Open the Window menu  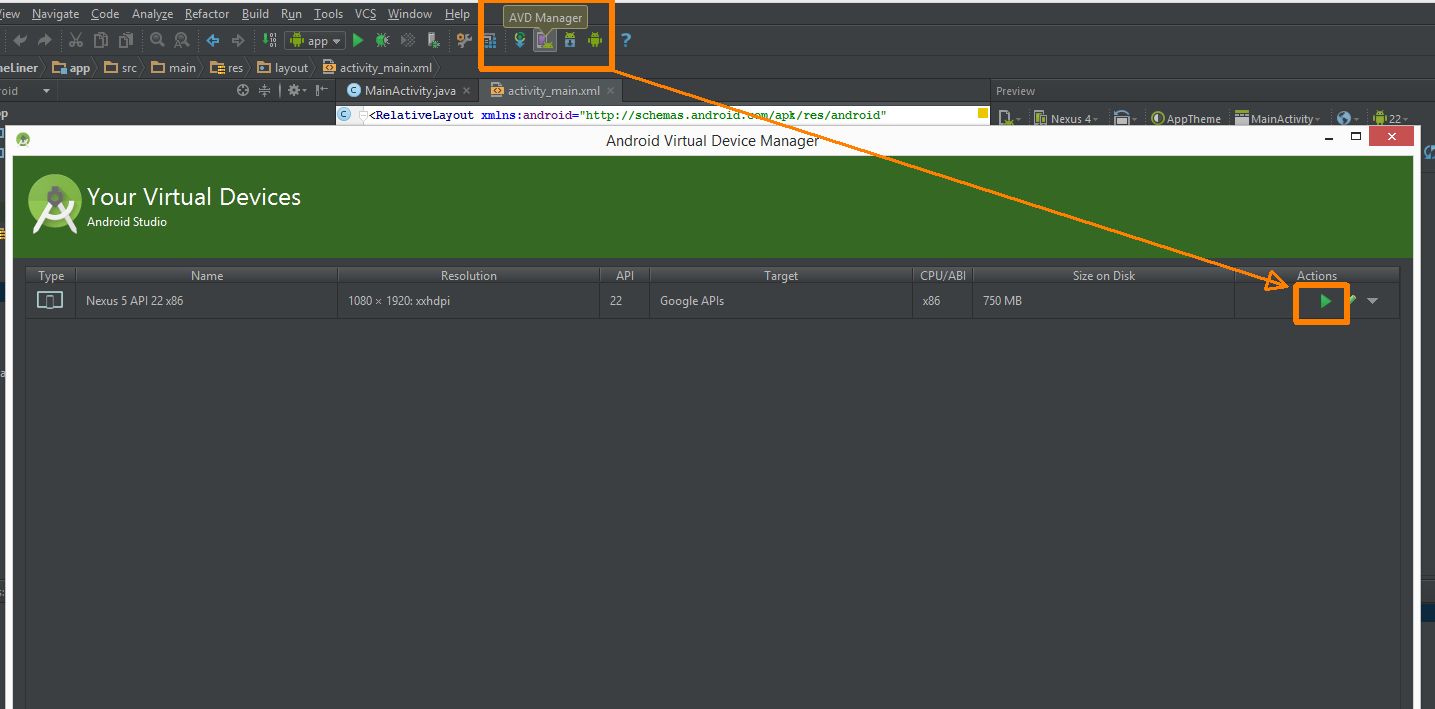coord(410,14)
